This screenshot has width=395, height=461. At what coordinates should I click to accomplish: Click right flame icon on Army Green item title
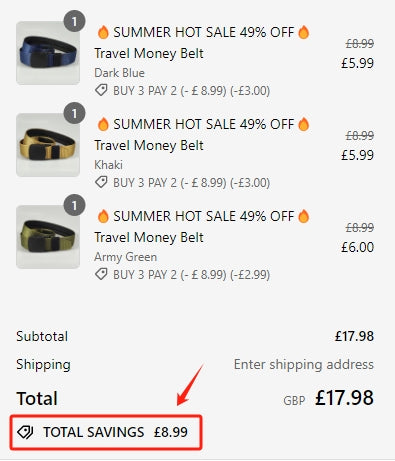coord(304,216)
